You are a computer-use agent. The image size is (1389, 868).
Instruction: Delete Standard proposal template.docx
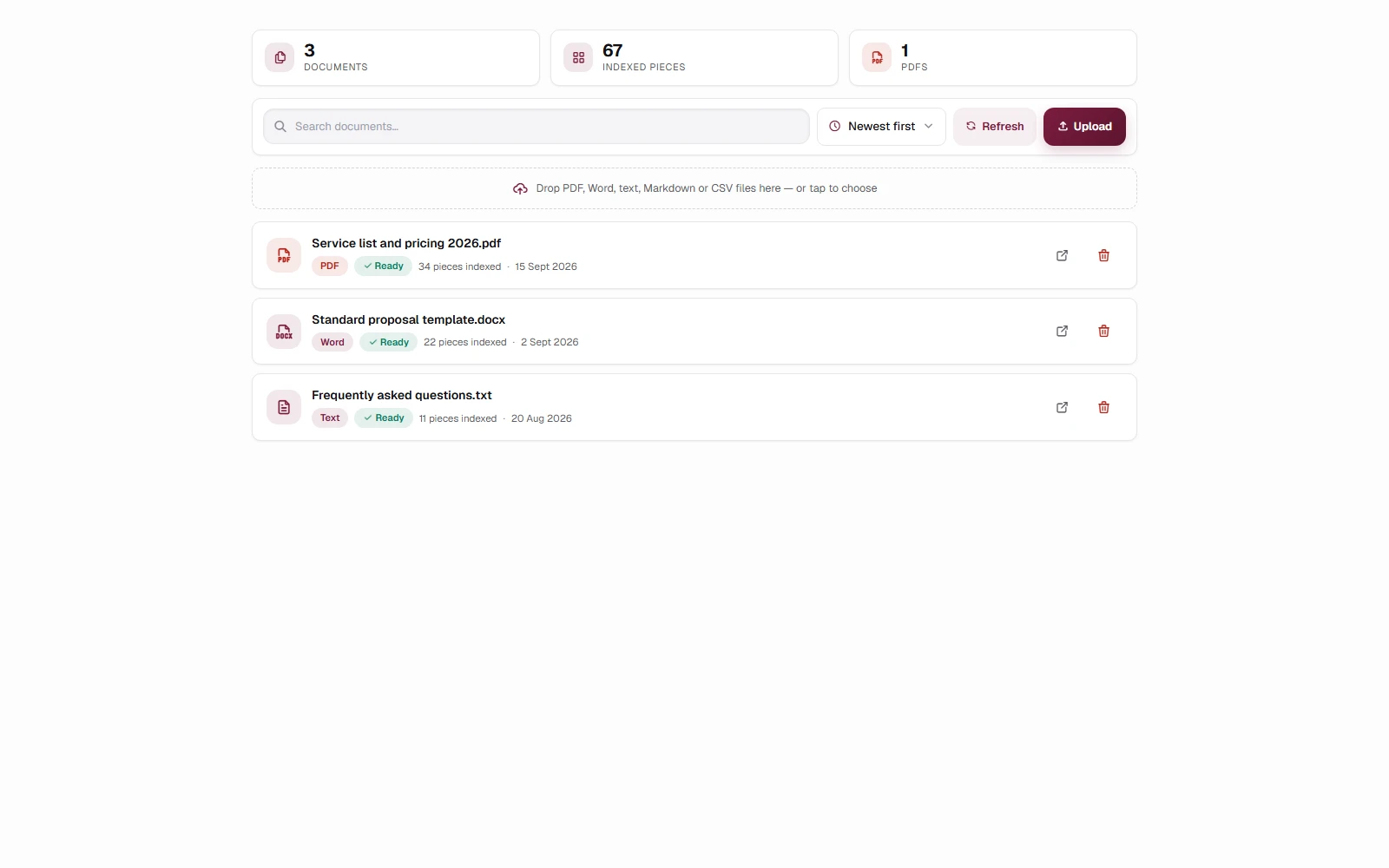(1103, 331)
